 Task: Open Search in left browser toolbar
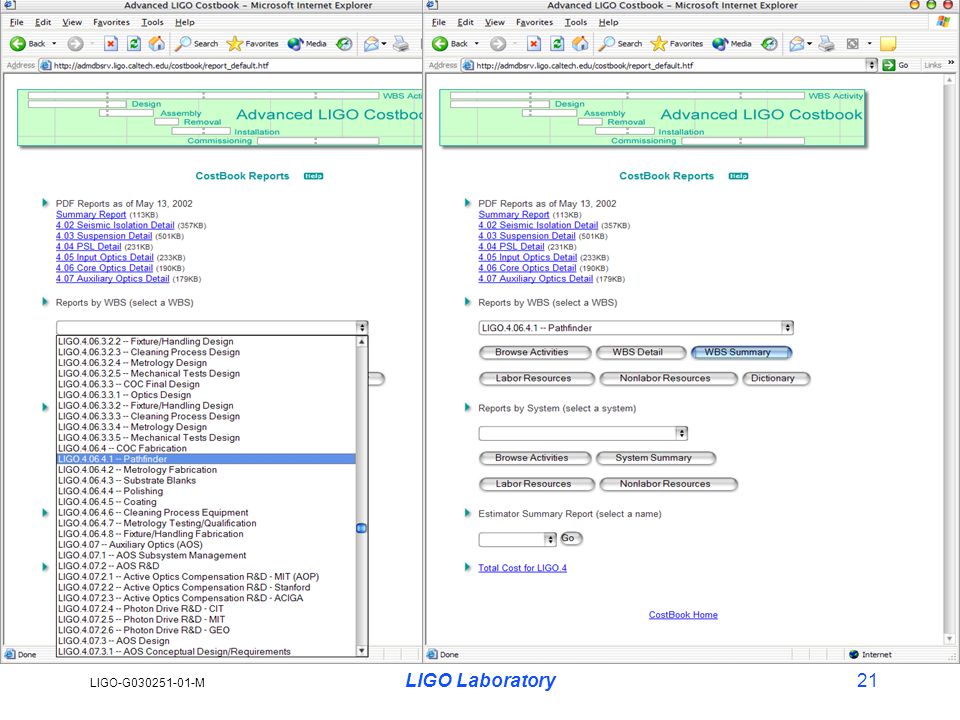[196, 43]
